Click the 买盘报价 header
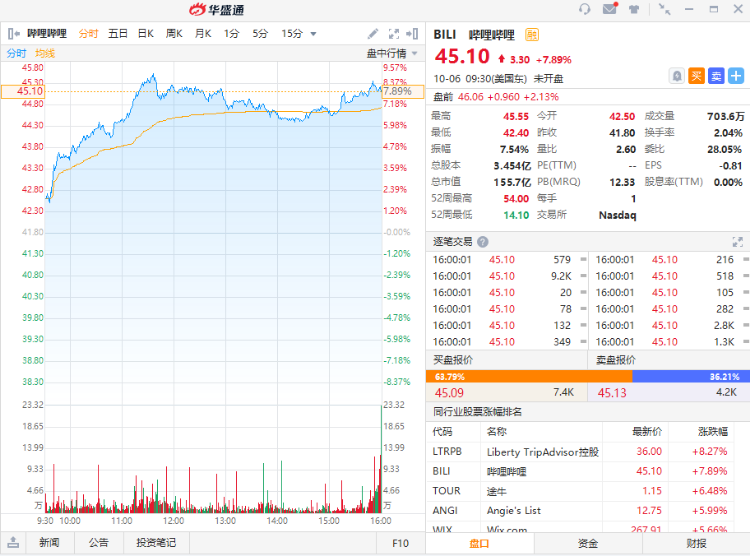 tap(453, 360)
